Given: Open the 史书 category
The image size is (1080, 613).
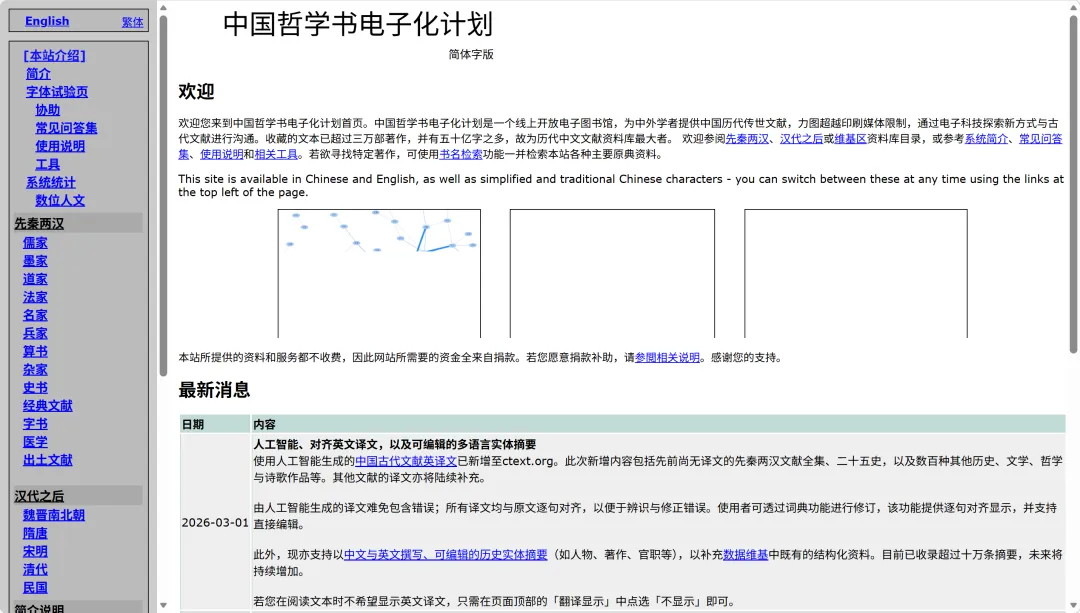Looking at the screenshot, I should coord(35,388).
